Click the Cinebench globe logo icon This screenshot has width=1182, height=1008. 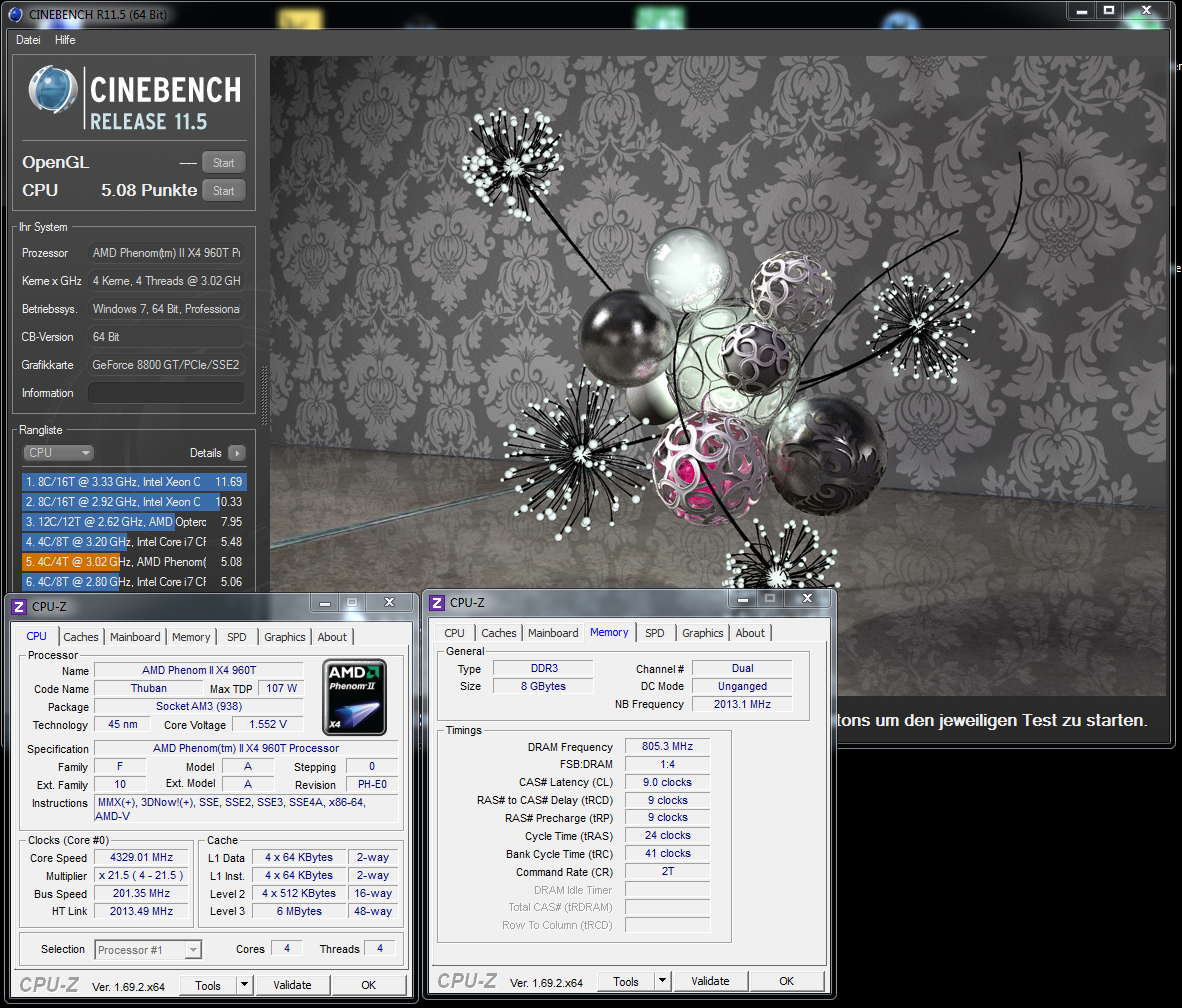click(x=53, y=90)
